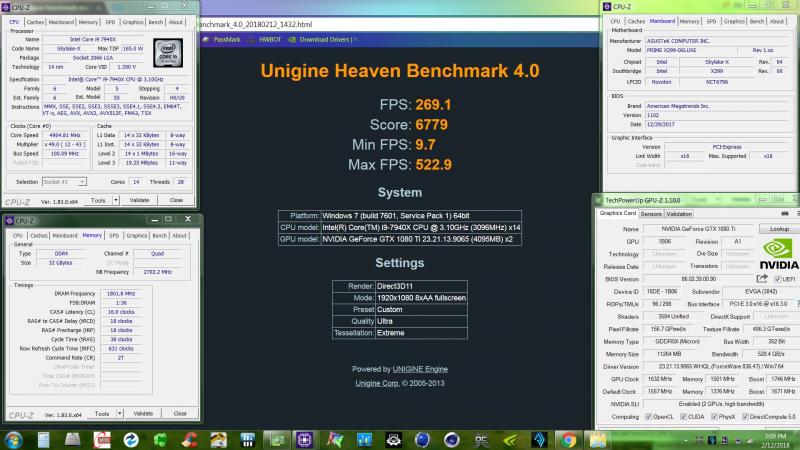Click the EVGA (3842) Subvendor field

tap(761, 291)
